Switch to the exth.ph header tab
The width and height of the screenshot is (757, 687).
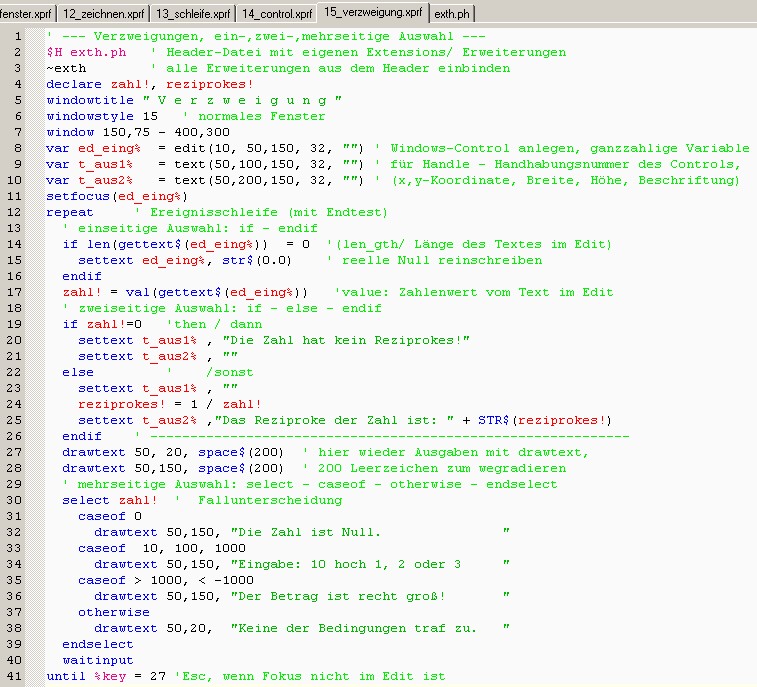click(x=451, y=13)
